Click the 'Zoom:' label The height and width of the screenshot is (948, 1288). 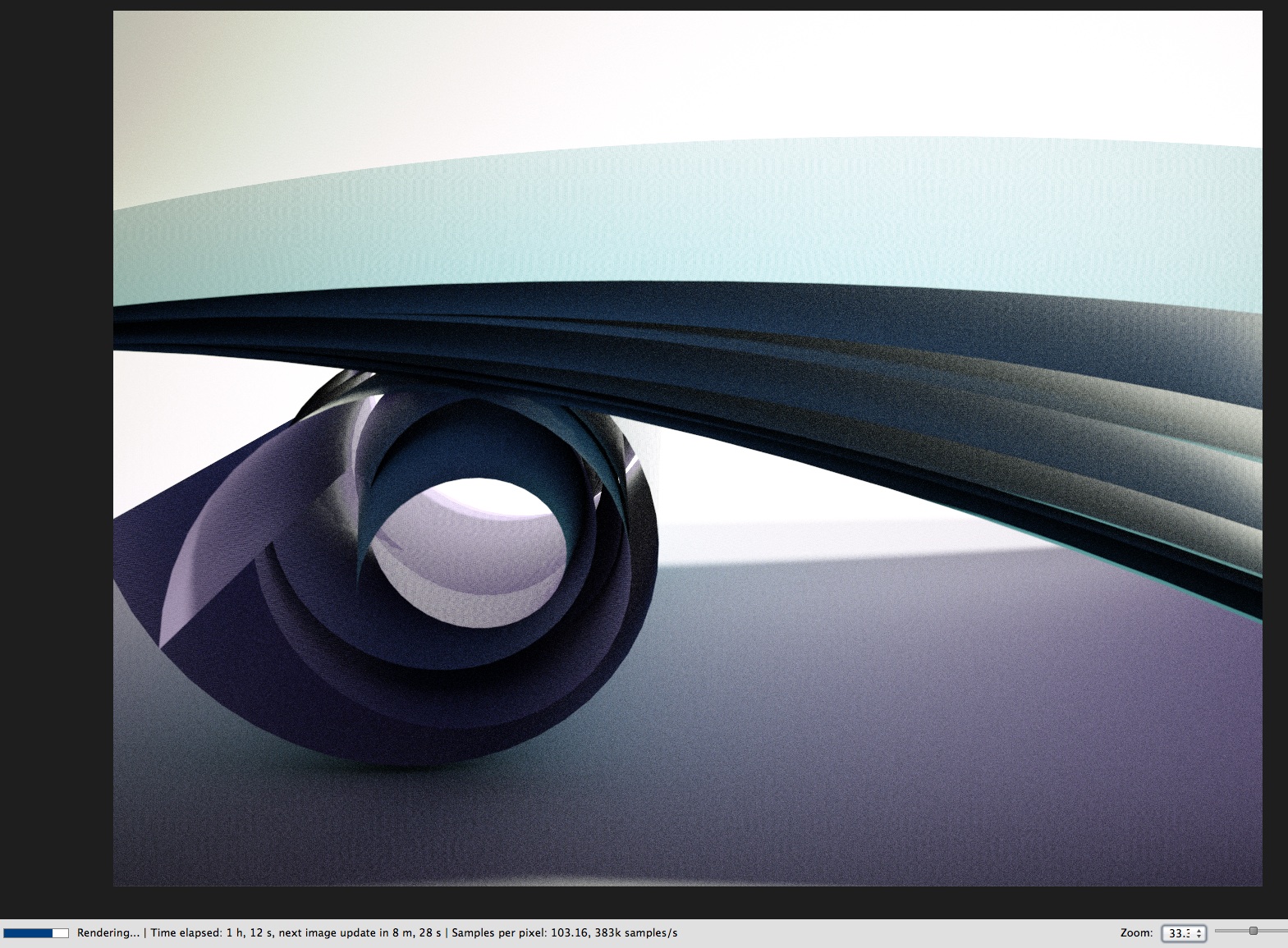[1136, 933]
